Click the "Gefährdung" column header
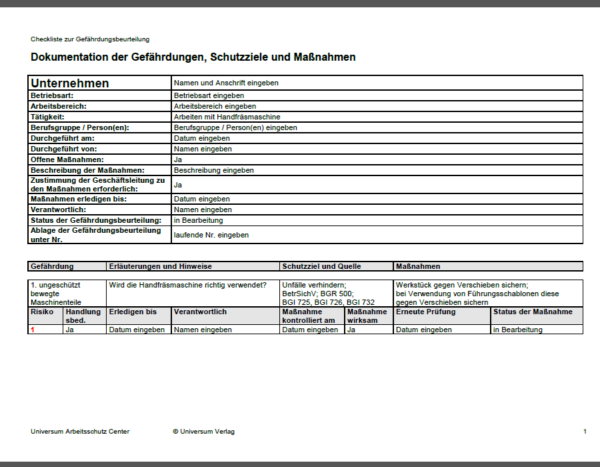 click(67, 266)
